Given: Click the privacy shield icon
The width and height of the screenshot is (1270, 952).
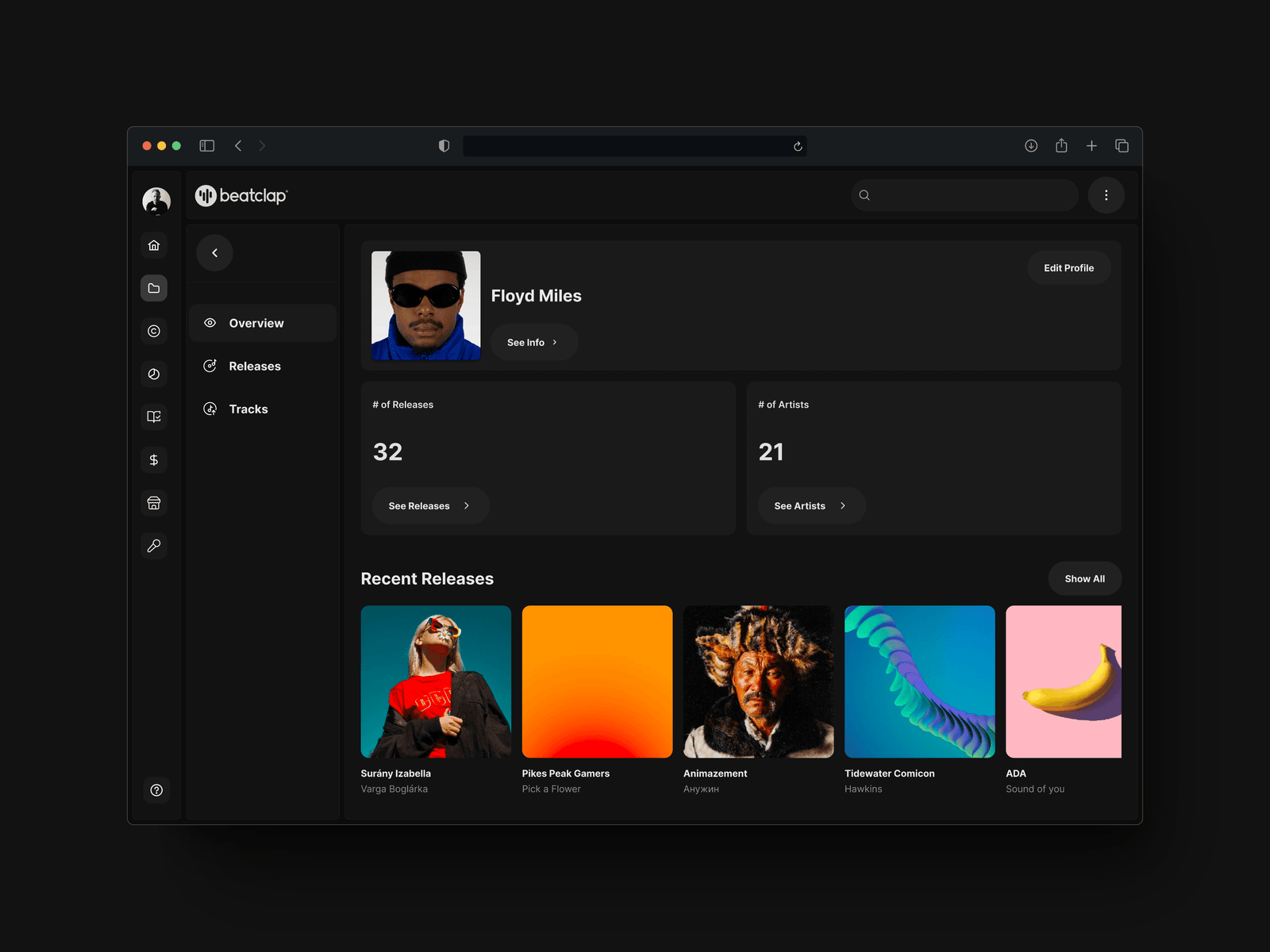Looking at the screenshot, I should coord(444,146).
